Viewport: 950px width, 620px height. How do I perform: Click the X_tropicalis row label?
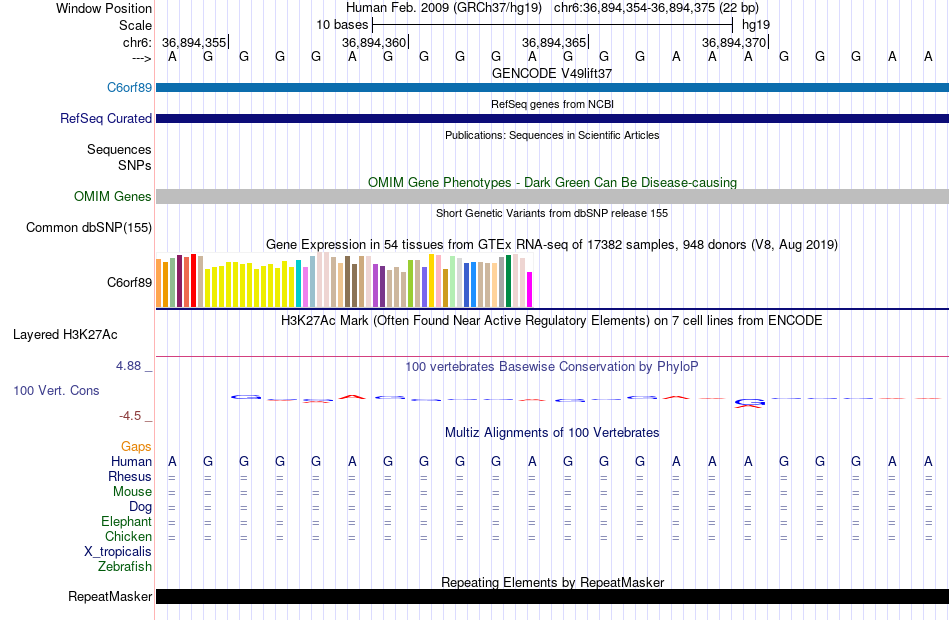click(x=118, y=552)
